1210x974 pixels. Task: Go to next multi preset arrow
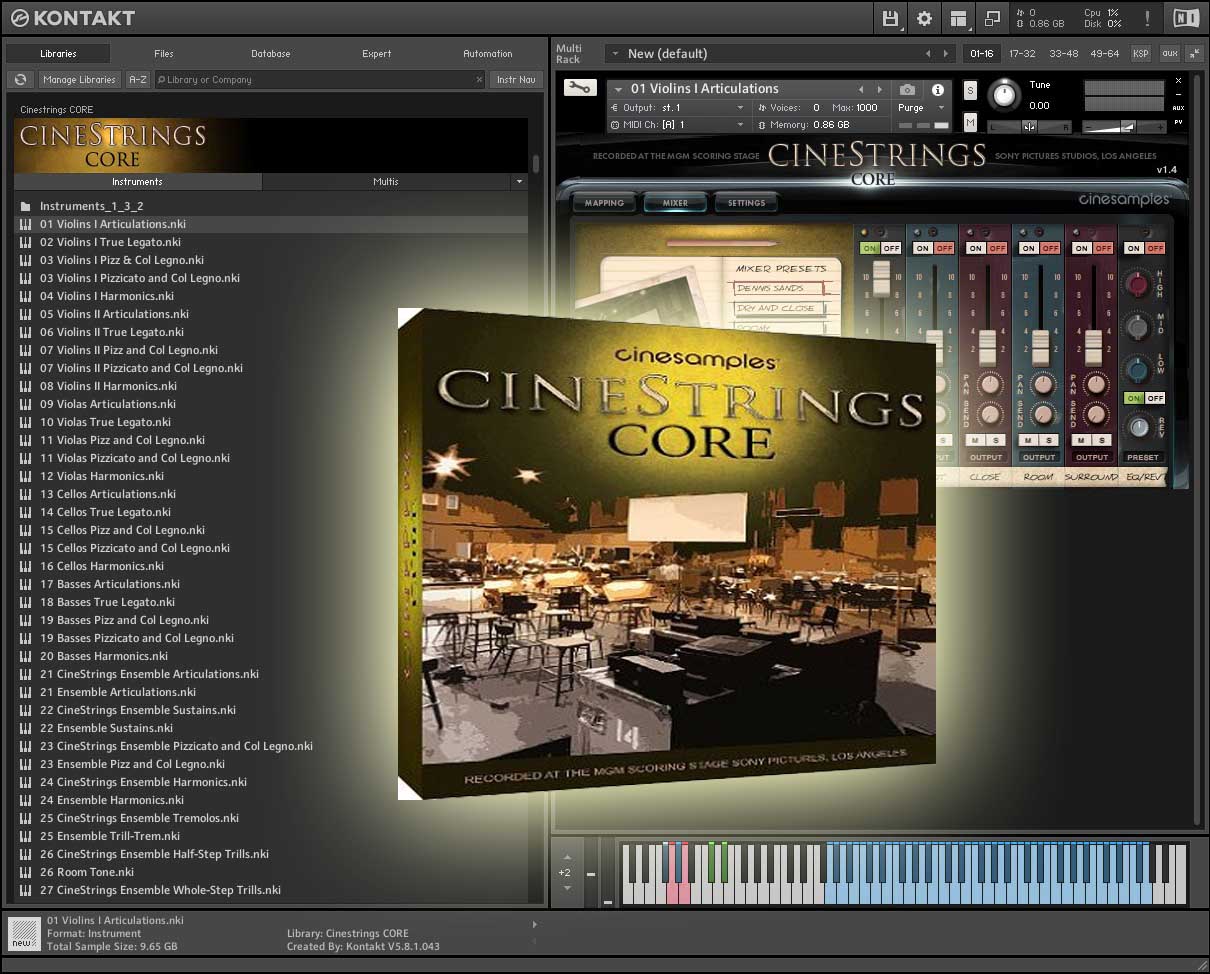coord(946,54)
